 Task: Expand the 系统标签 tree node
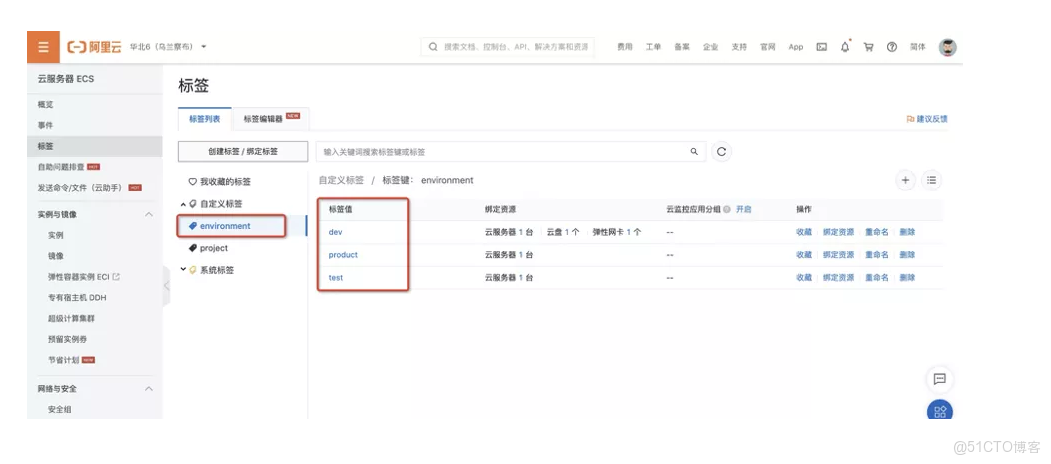pyautogui.click(x=183, y=270)
